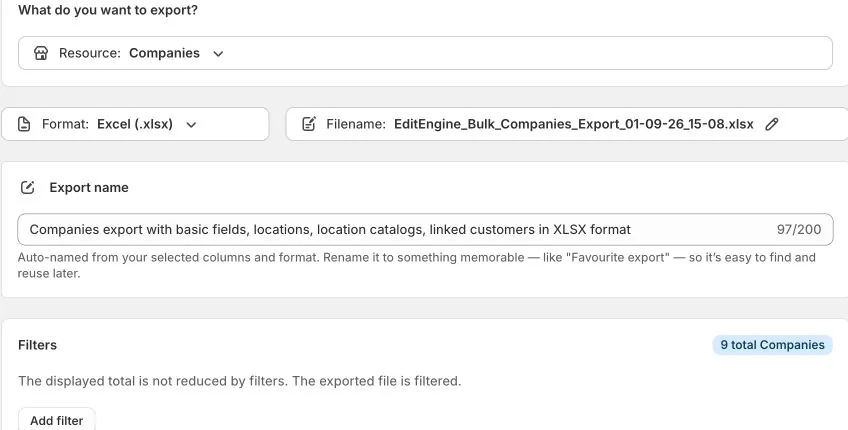The width and height of the screenshot is (848, 430).
Task: Click the 'What do you want to export?' heading
Action: coord(108,10)
